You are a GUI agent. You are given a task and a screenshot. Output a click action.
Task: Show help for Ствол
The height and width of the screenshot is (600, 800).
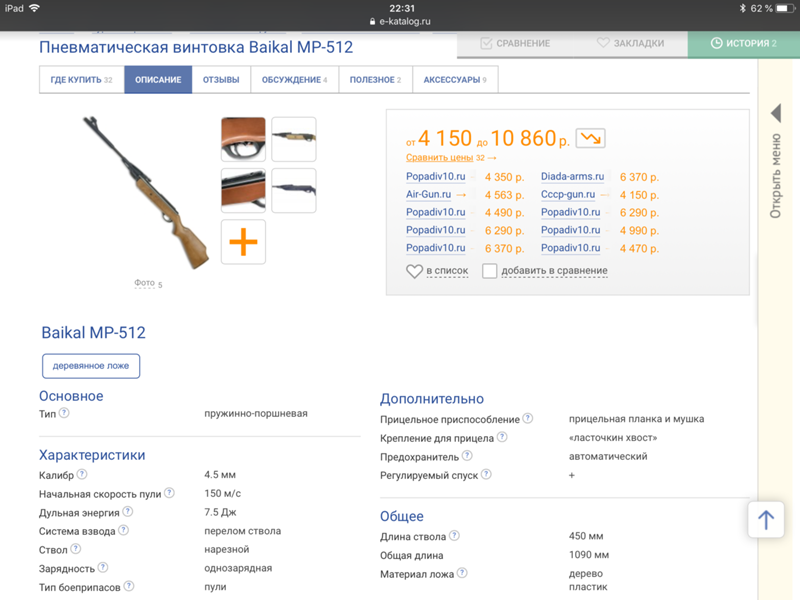click(76, 548)
